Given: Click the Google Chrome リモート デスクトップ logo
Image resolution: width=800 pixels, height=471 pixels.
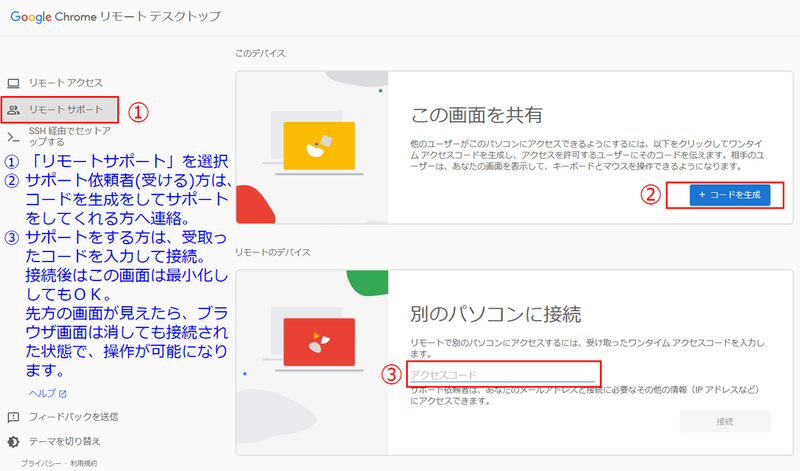Looking at the screenshot, I should (115, 16).
